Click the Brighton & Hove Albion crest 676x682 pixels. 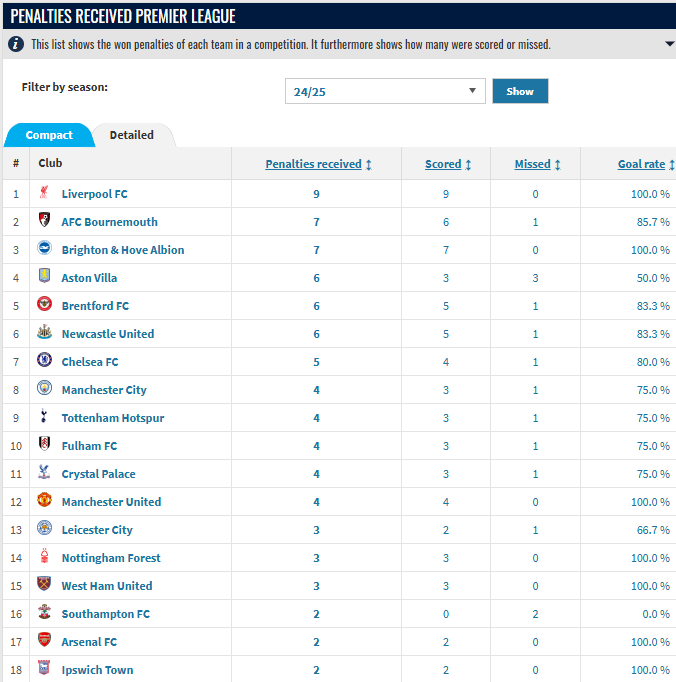tap(44, 248)
